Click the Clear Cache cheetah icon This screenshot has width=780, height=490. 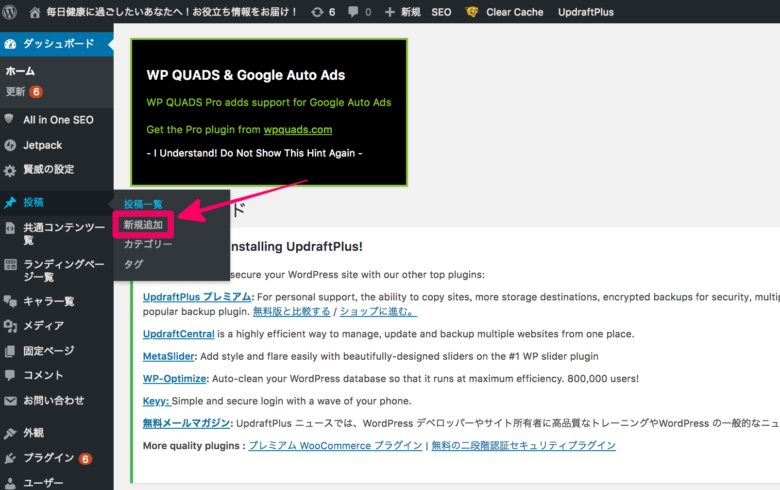[472, 11]
